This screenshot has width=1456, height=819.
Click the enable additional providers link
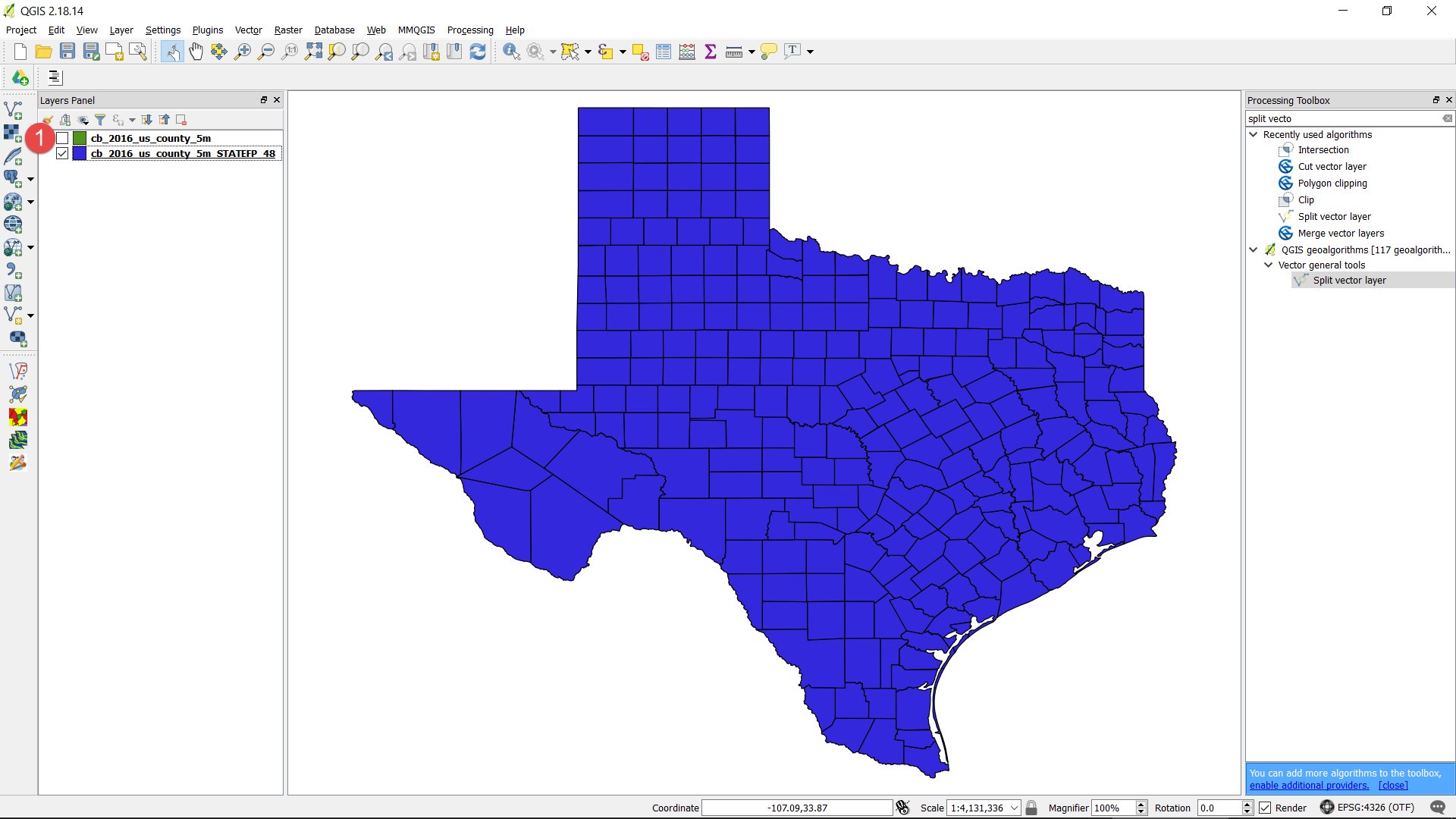tap(1309, 786)
